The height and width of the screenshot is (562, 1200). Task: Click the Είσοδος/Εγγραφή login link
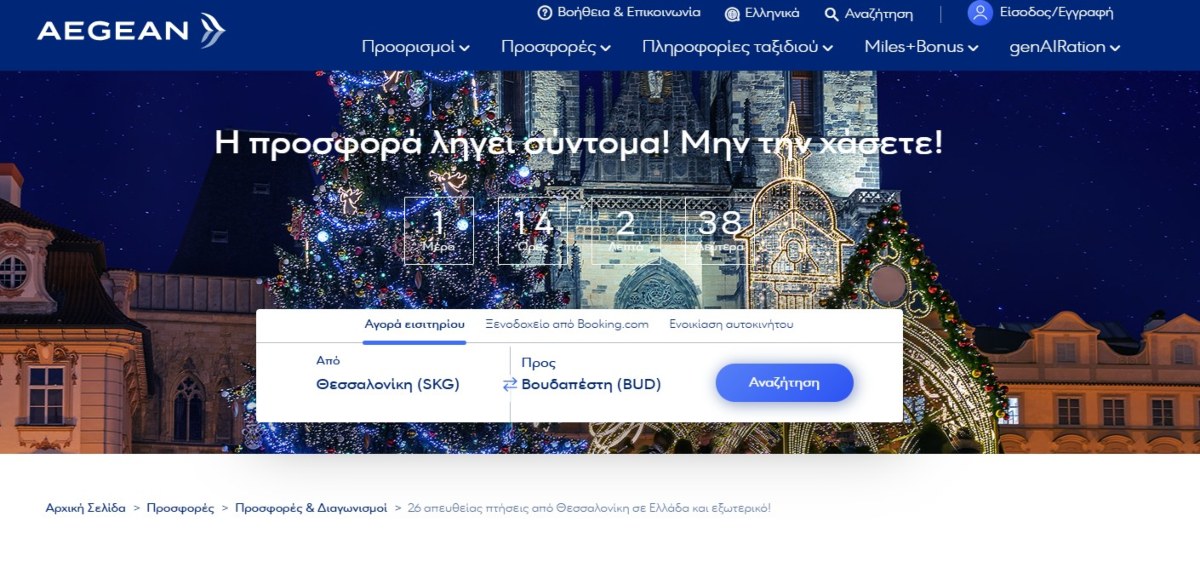pyautogui.click(x=1056, y=13)
